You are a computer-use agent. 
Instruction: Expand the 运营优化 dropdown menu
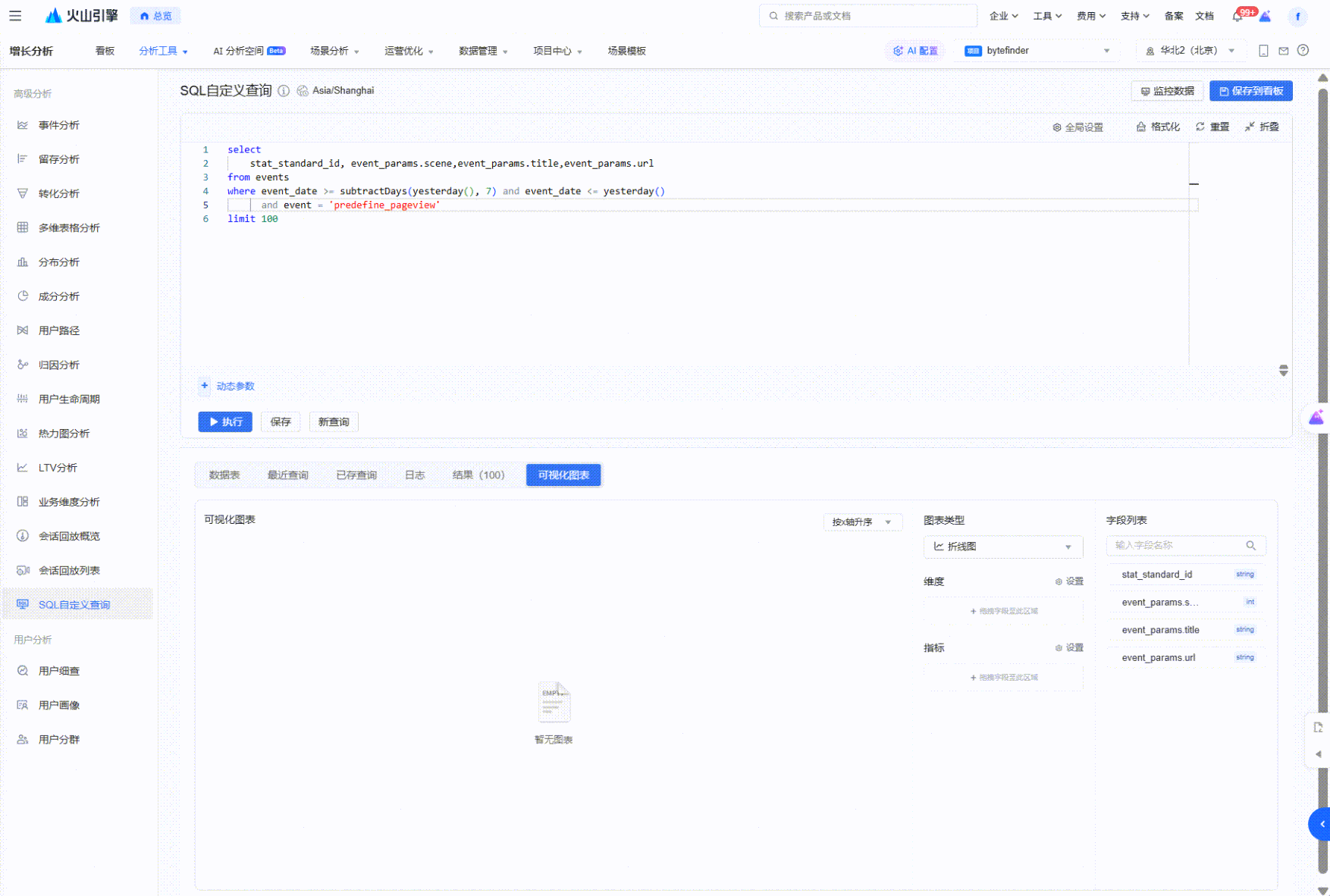(x=409, y=51)
